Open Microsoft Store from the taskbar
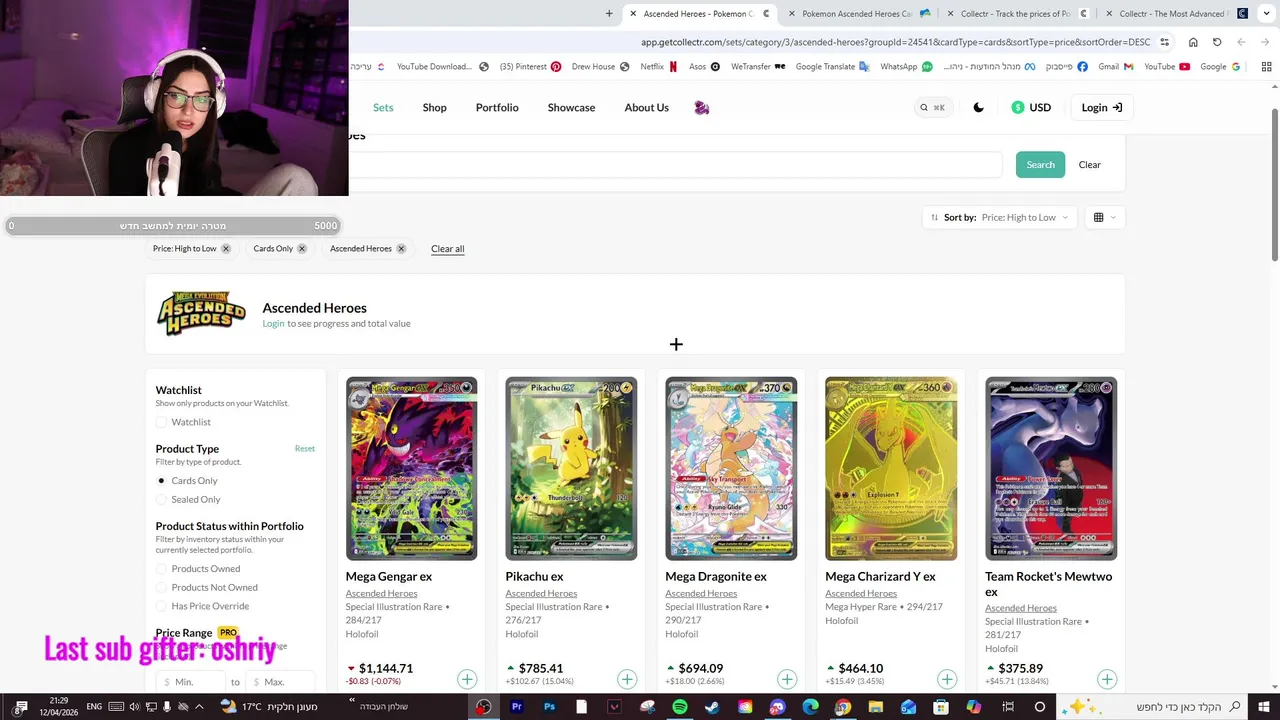1280x720 pixels. 940,707
